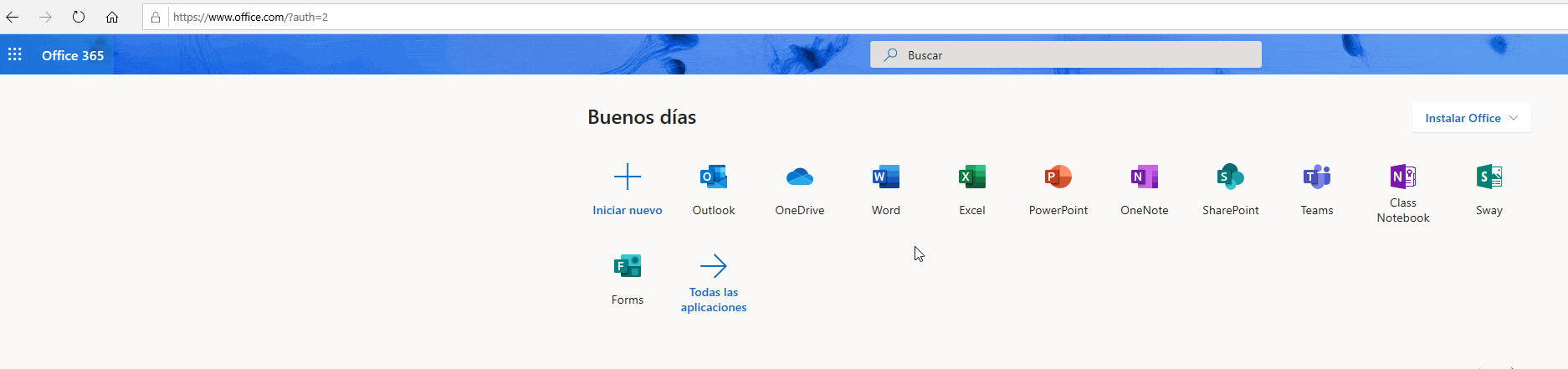Launch the Sway app

tap(1489, 177)
